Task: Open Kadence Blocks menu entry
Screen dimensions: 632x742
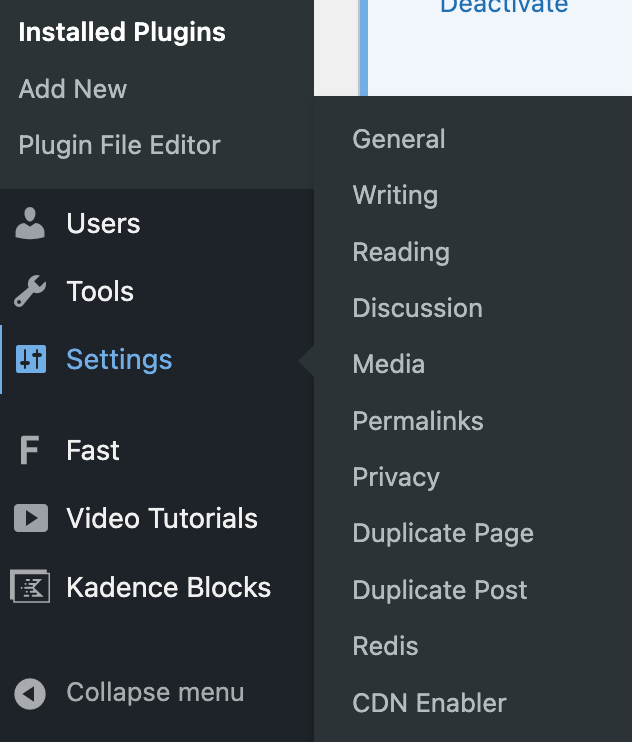Action: point(168,587)
